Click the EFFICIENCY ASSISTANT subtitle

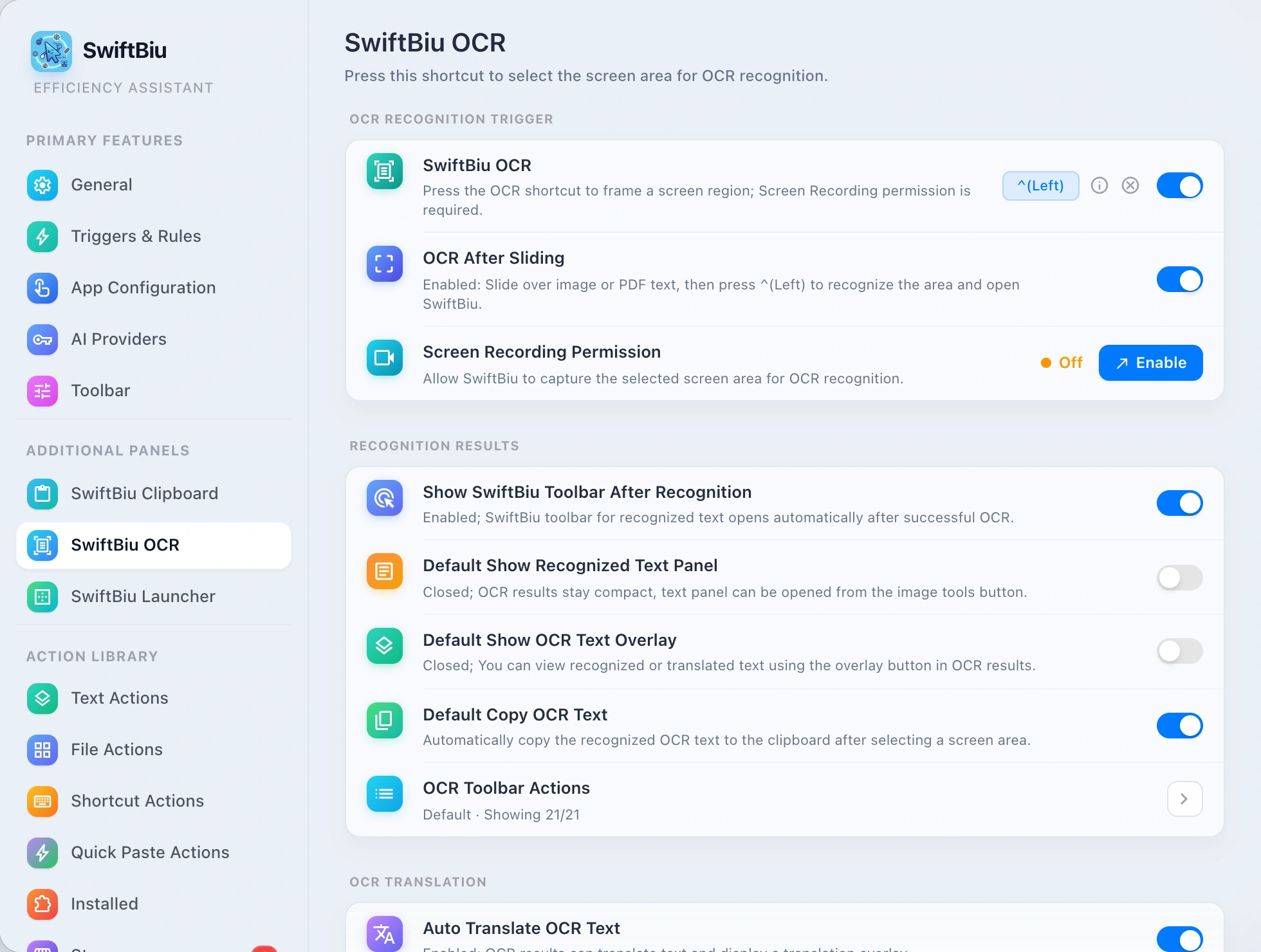(x=124, y=88)
